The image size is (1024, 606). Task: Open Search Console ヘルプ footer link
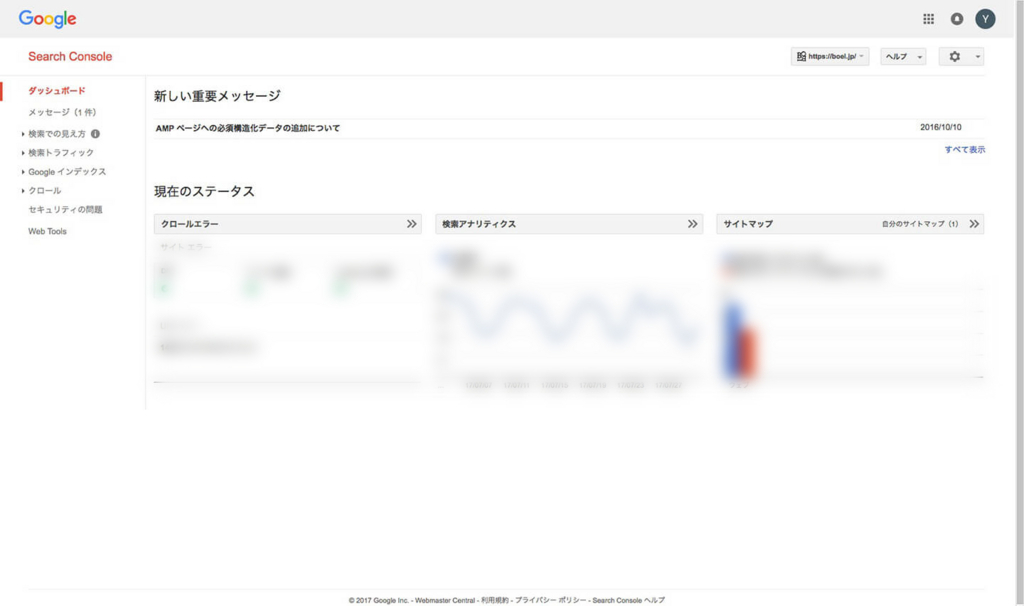[628, 600]
